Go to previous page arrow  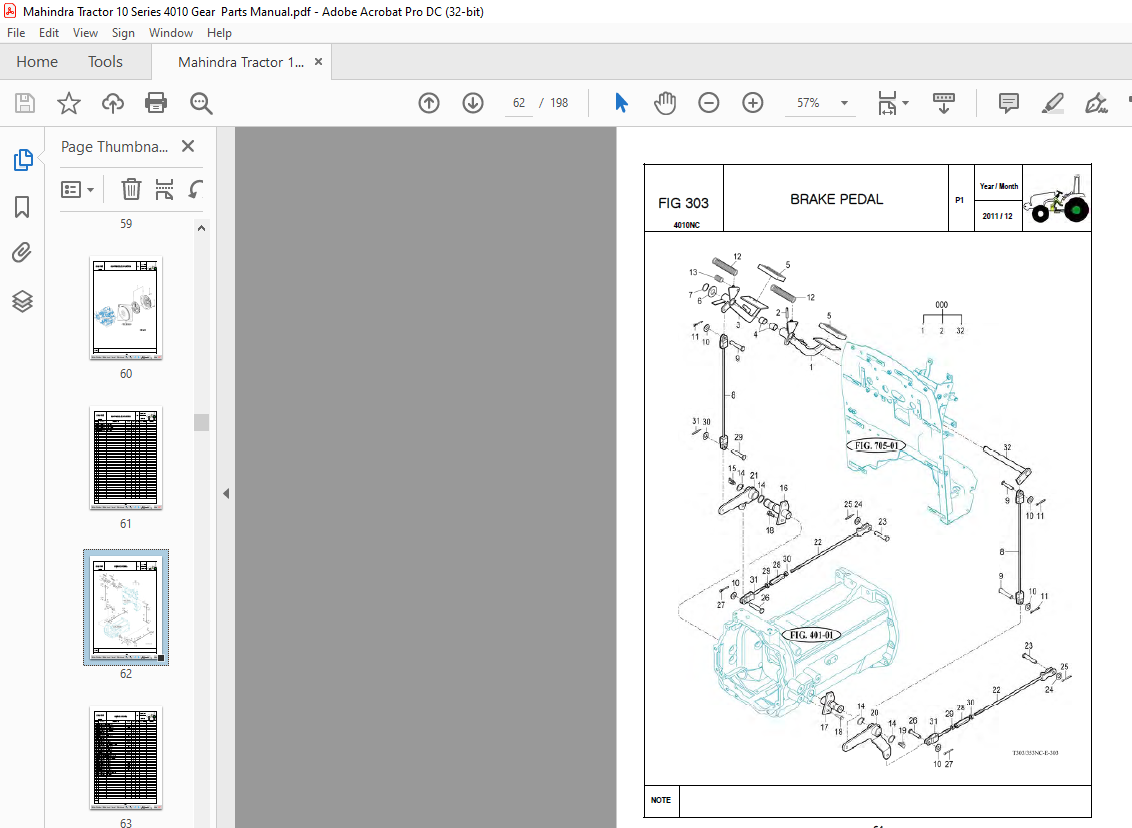coord(429,103)
